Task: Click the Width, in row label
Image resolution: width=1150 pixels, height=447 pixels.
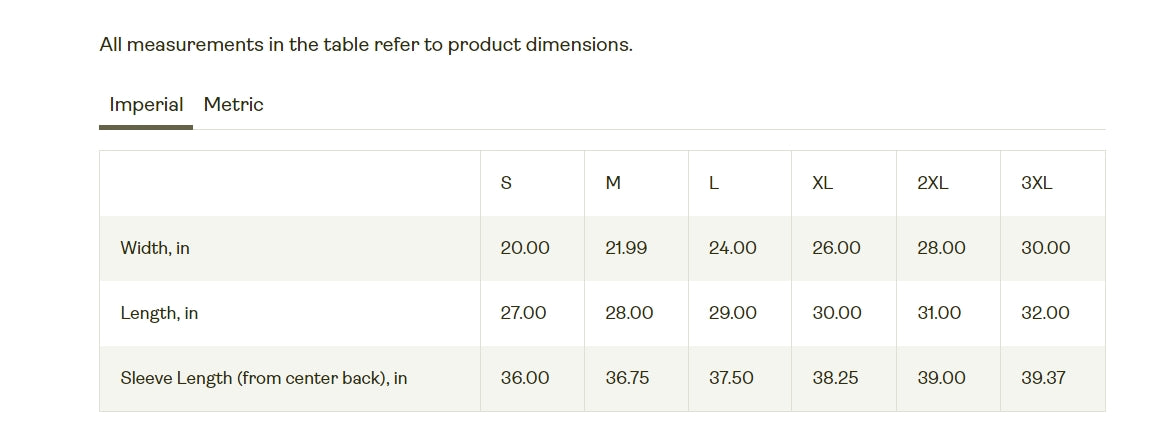Action: tap(155, 248)
